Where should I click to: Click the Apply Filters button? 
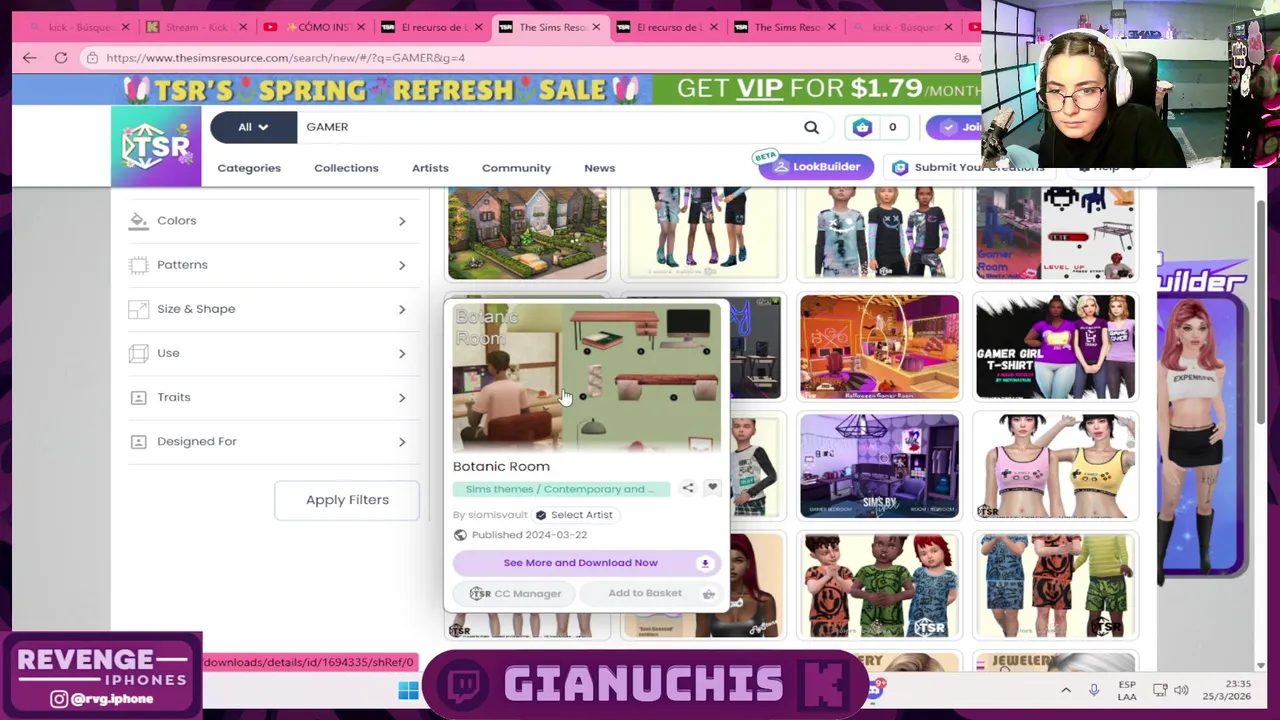coord(347,500)
